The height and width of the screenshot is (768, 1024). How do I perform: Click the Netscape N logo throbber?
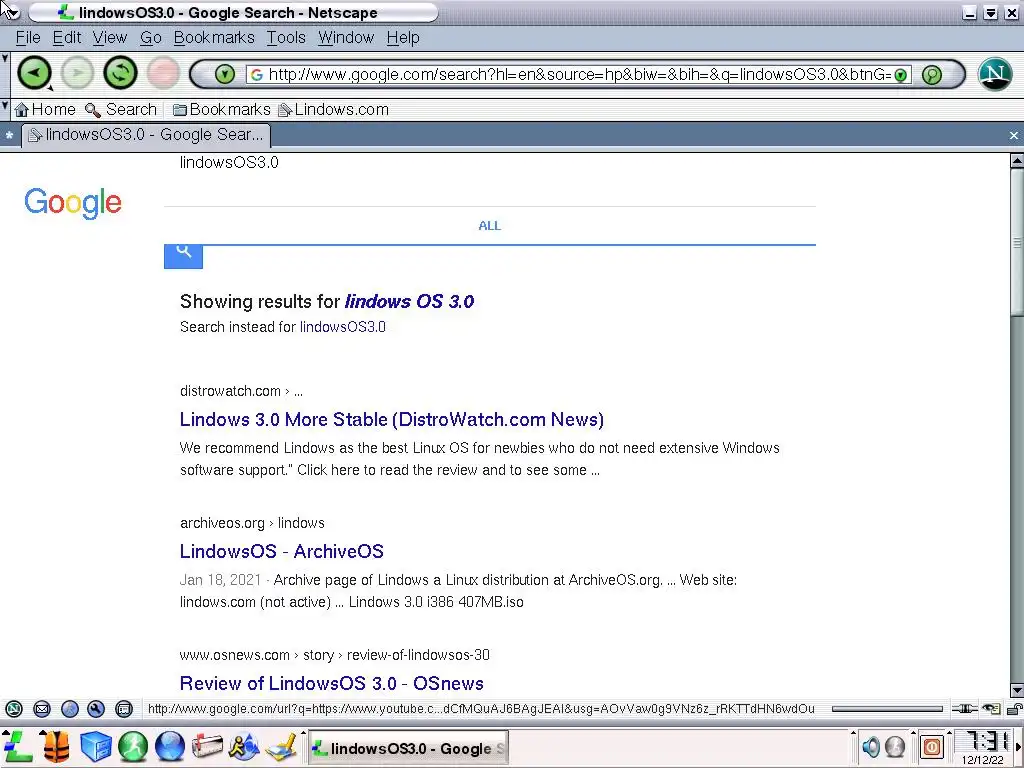coord(995,73)
